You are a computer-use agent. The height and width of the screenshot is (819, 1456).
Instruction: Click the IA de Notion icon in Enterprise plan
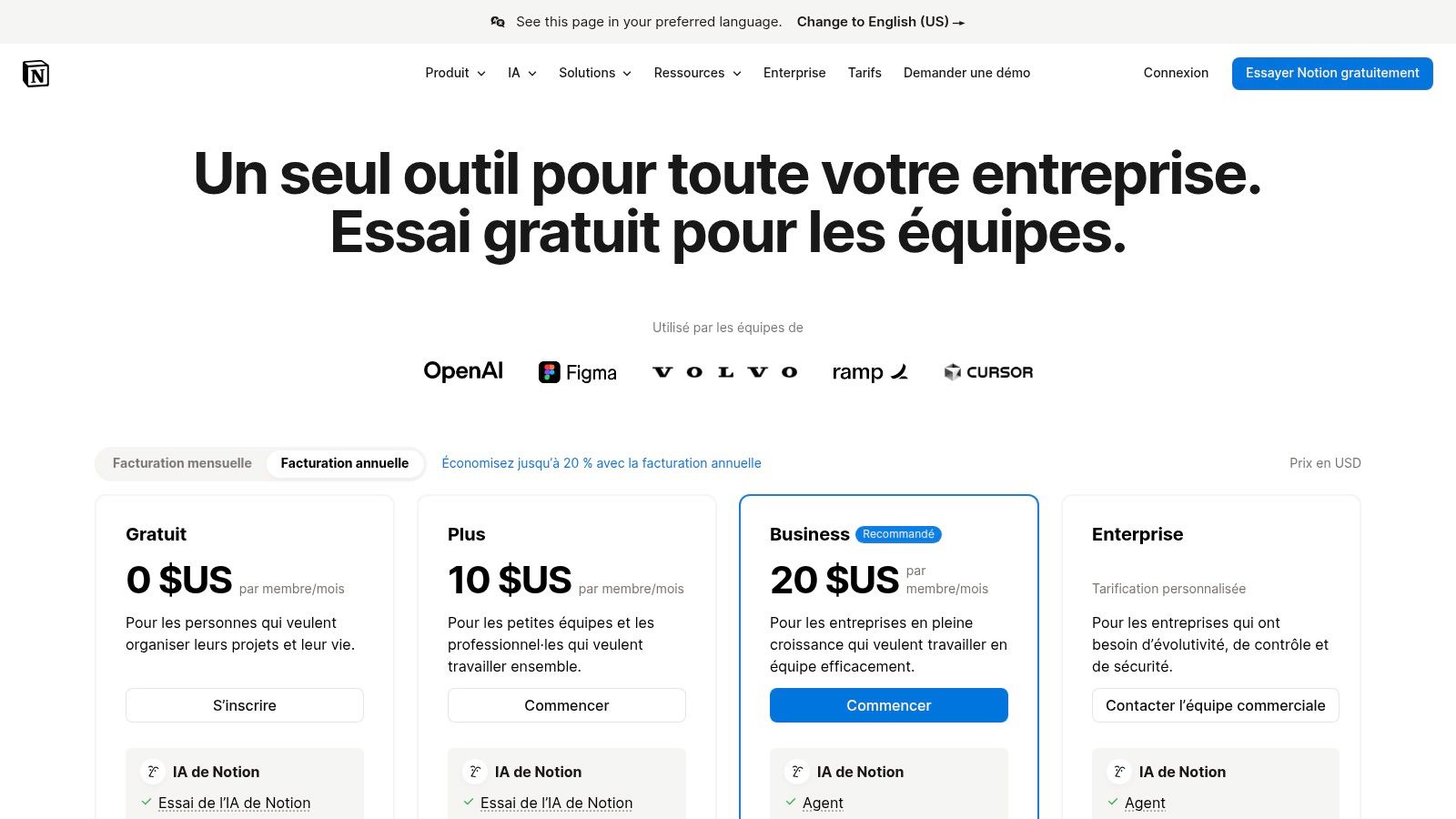[1119, 772]
